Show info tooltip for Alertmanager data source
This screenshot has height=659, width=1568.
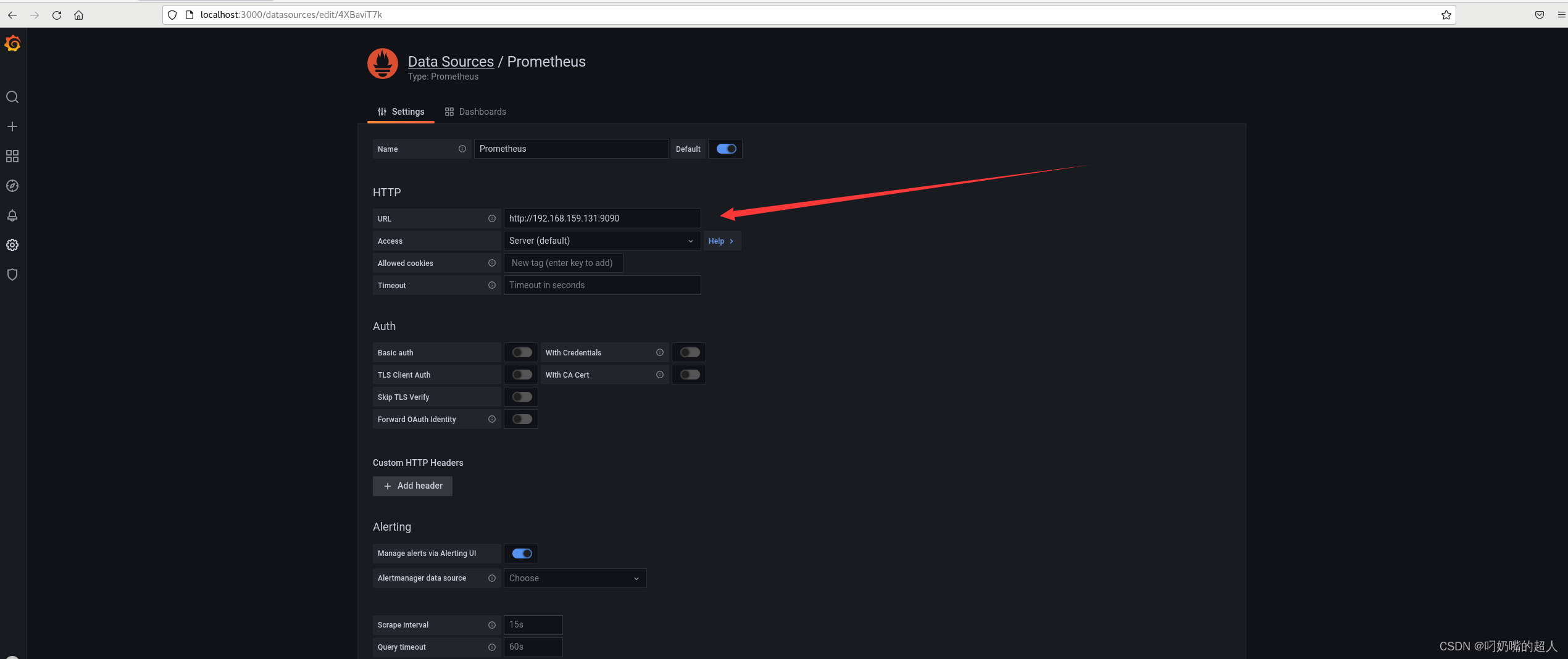492,578
